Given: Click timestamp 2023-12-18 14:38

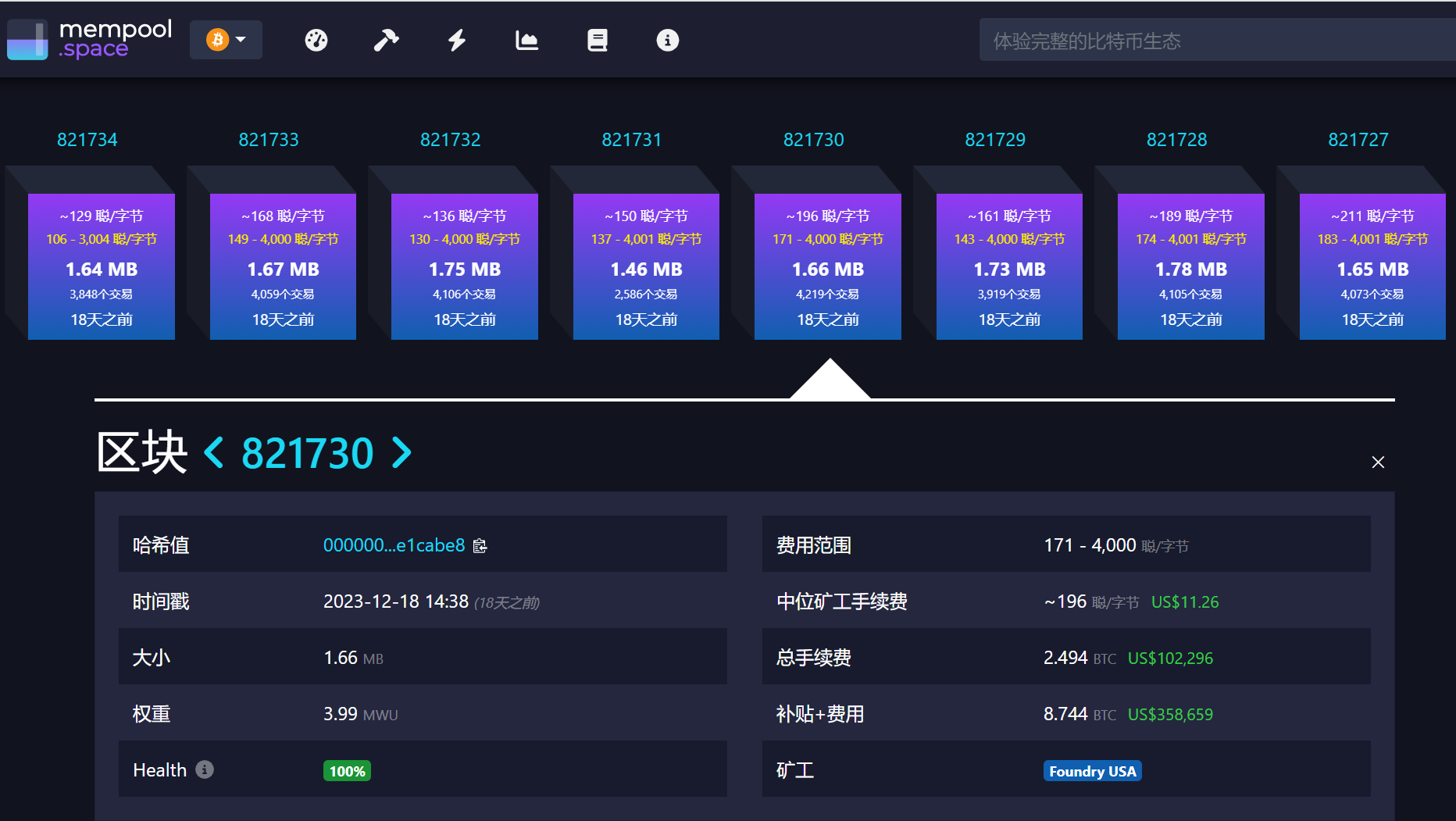Looking at the screenshot, I should click(396, 601).
